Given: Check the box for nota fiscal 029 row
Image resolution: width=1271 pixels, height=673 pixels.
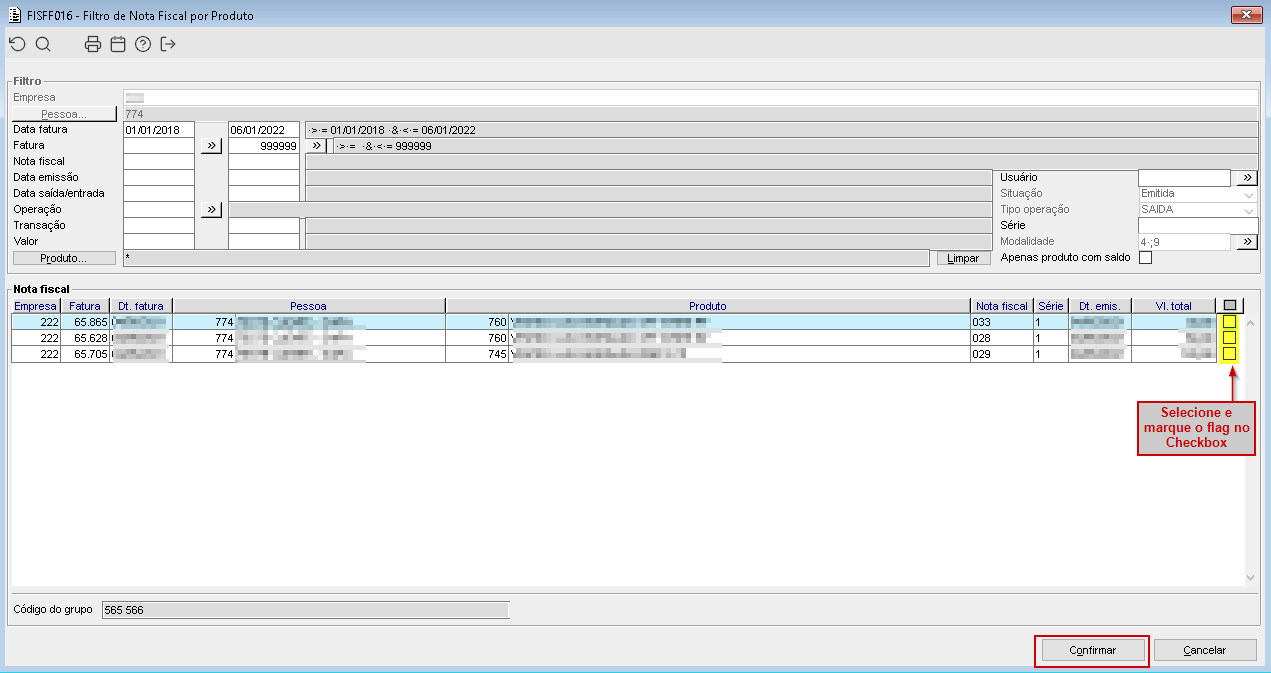Looking at the screenshot, I should click(1229, 354).
